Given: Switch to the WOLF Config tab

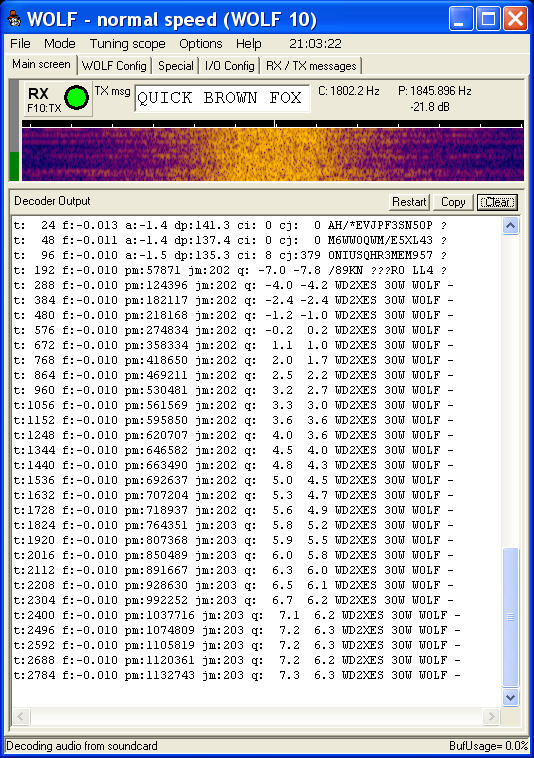Looking at the screenshot, I should coord(114,66).
